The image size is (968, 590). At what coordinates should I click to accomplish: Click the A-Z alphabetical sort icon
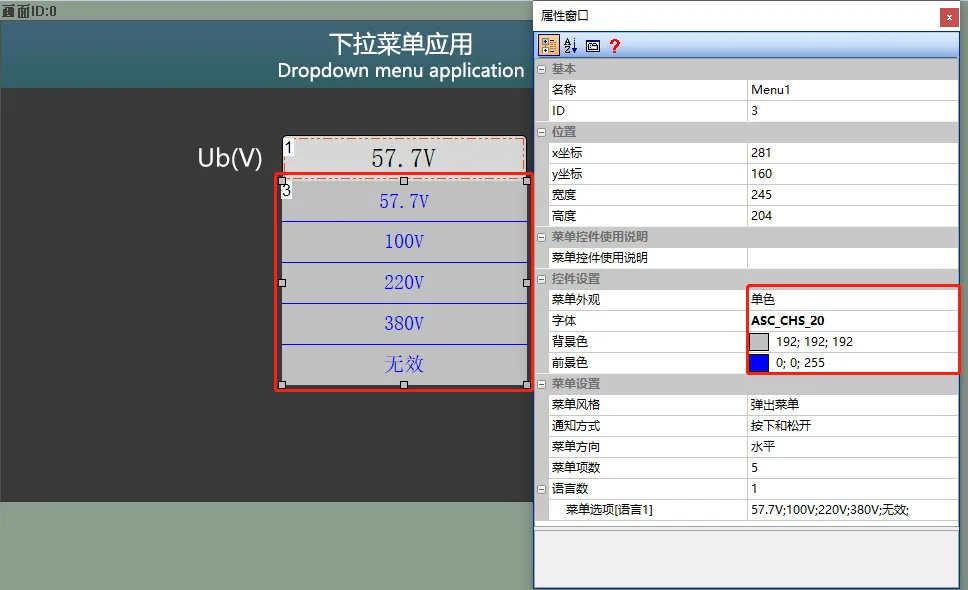pos(569,44)
